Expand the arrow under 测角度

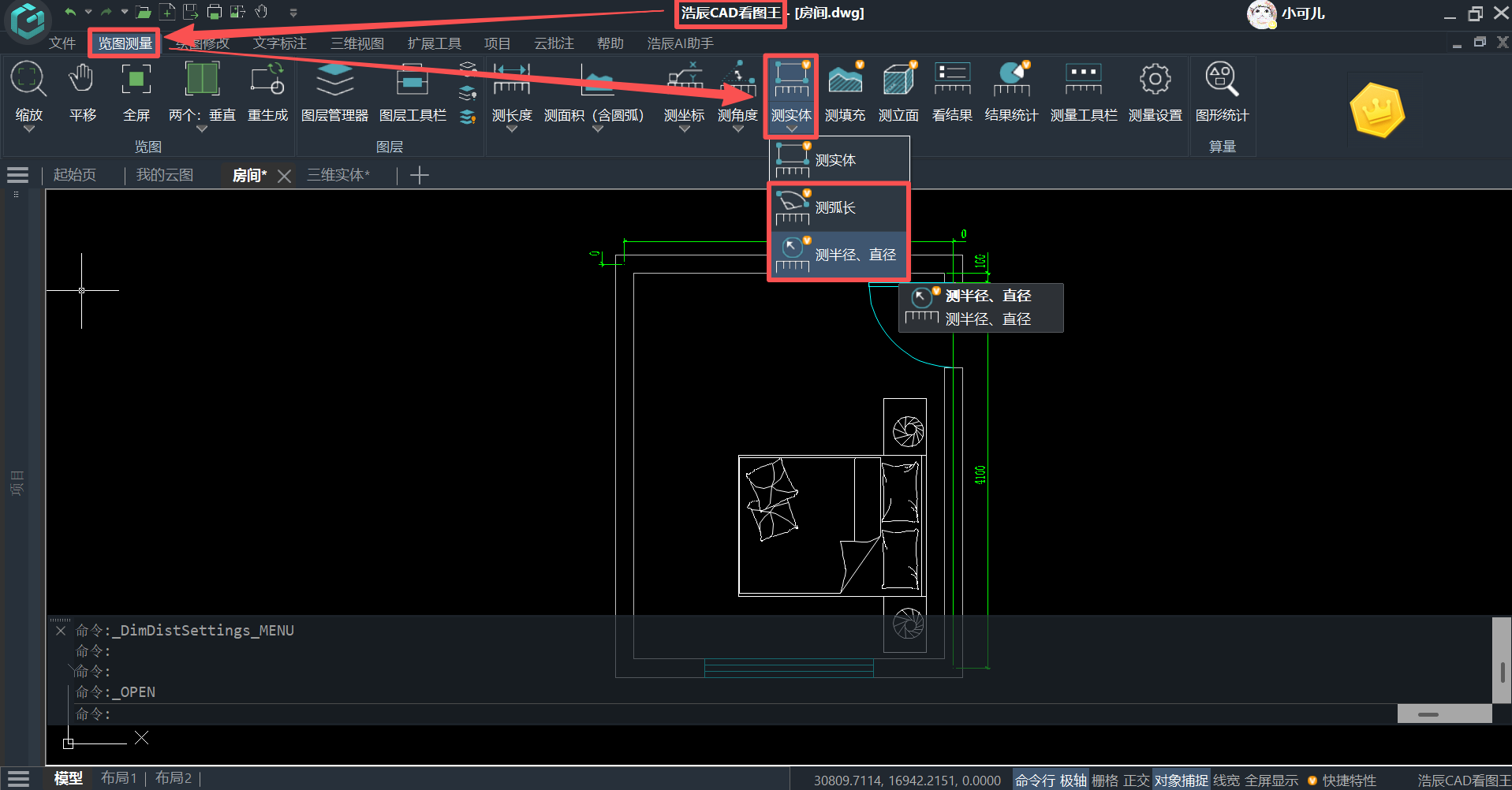(737, 129)
